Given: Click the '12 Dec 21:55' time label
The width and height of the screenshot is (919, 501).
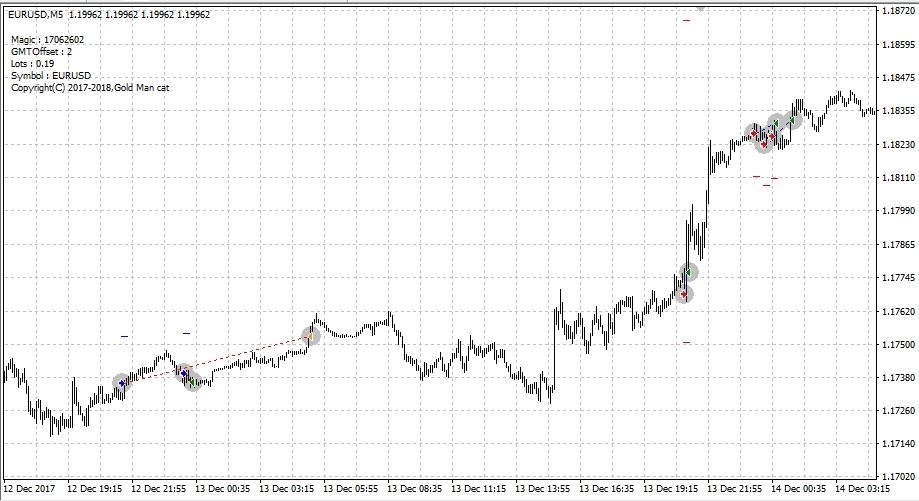Looking at the screenshot, I should click(x=159, y=489).
